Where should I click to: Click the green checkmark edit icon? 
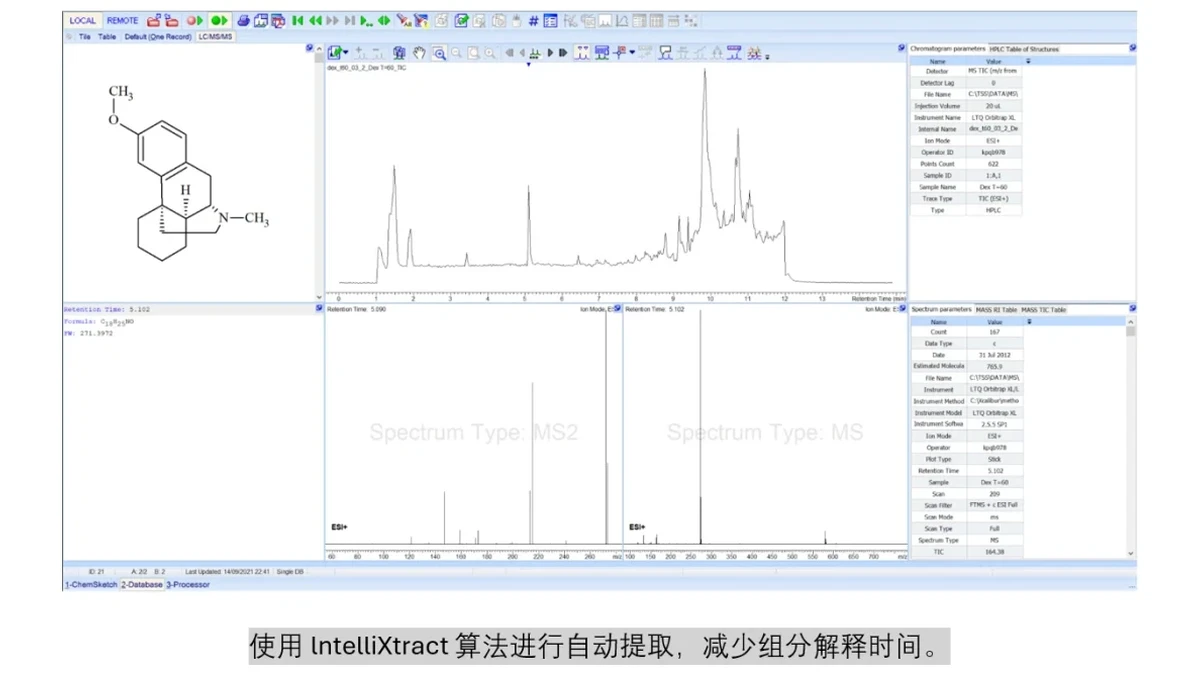click(x=461, y=20)
